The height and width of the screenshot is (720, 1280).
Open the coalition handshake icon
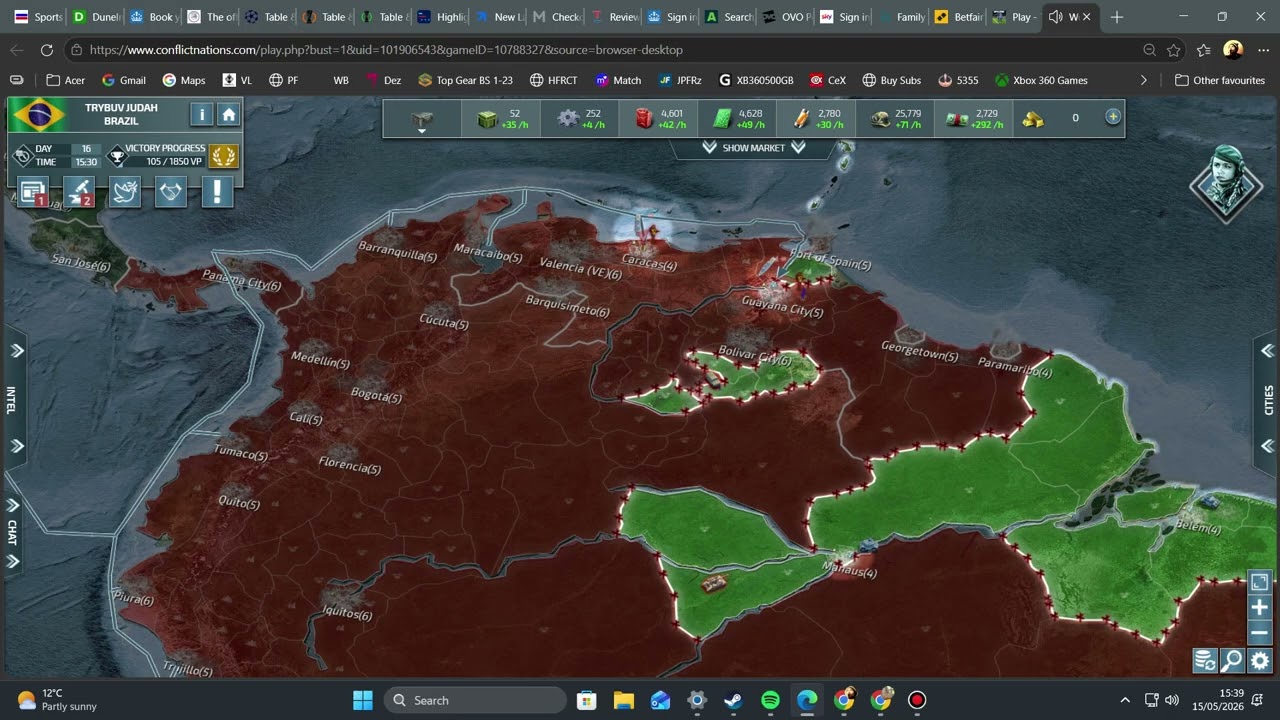(x=171, y=191)
